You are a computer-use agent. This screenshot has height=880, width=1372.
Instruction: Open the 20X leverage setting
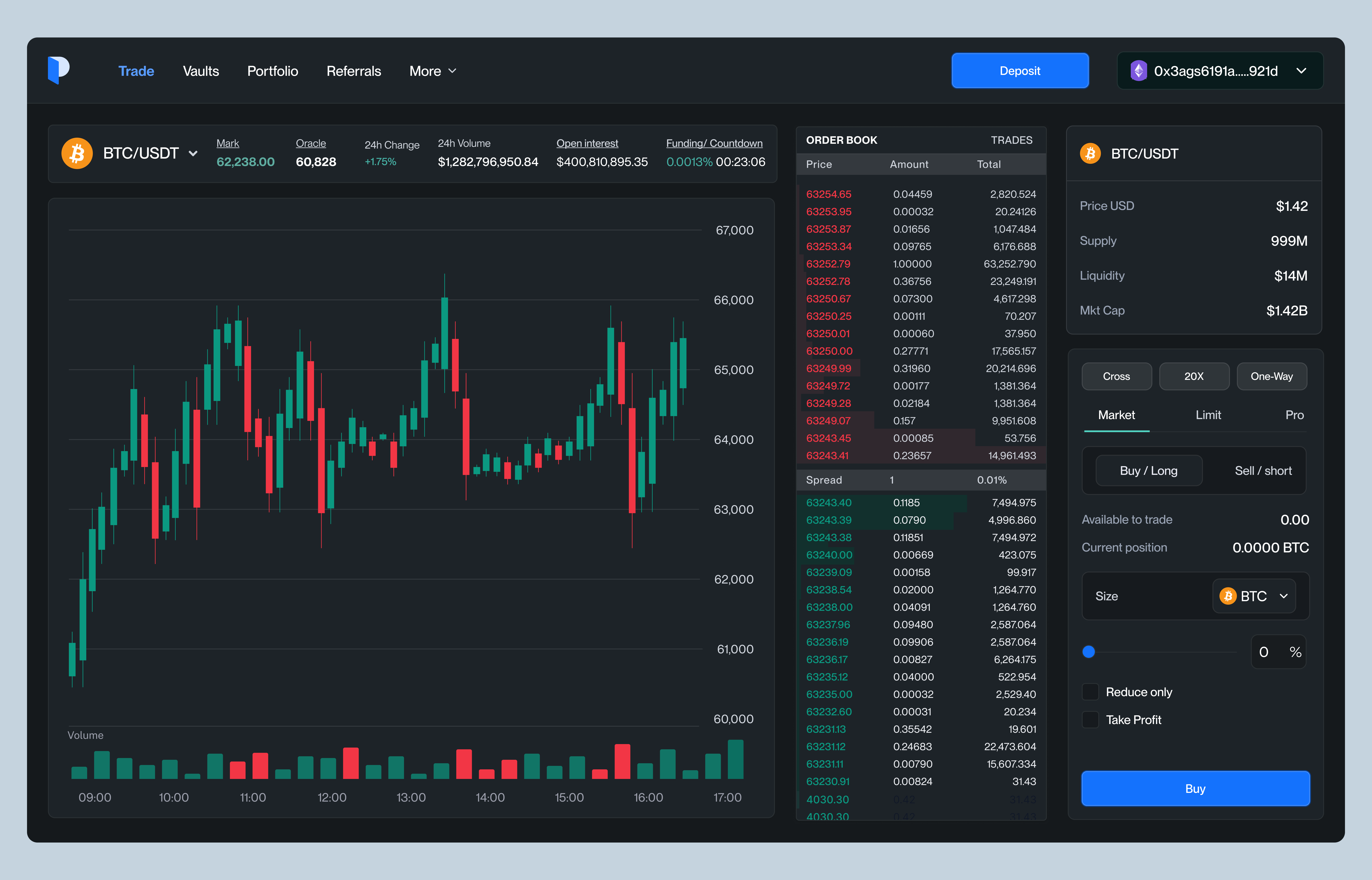coord(1194,377)
